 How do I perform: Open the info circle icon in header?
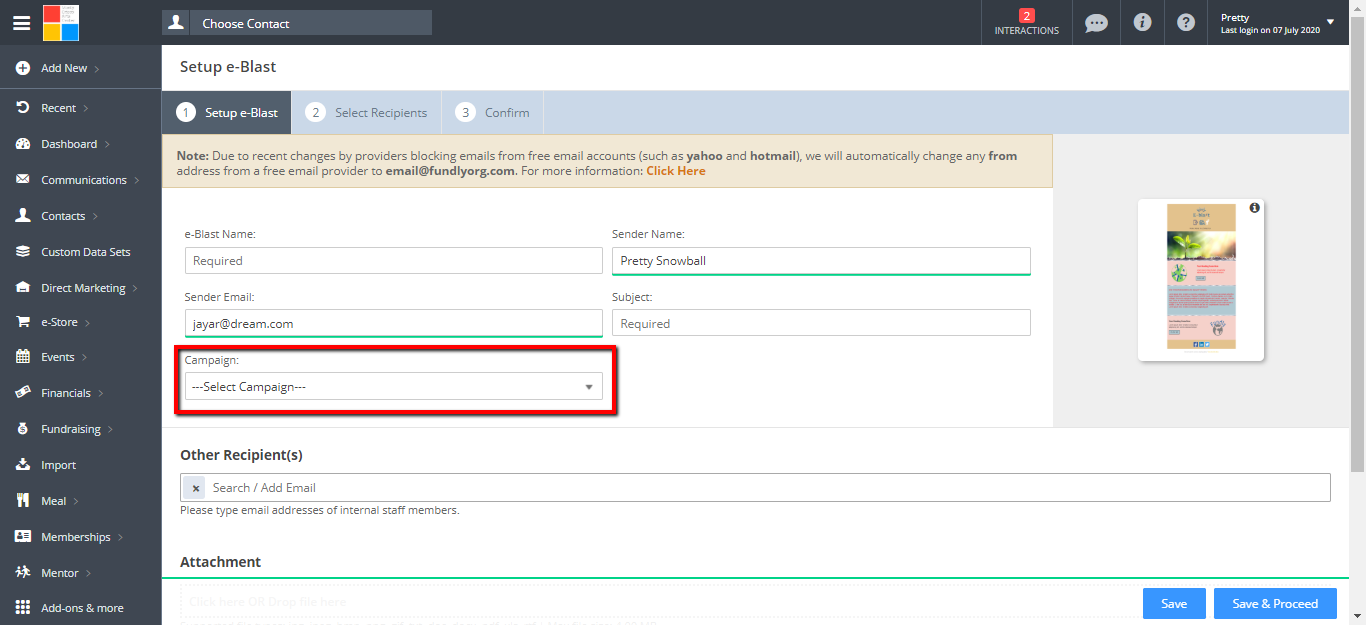click(1142, 23)
